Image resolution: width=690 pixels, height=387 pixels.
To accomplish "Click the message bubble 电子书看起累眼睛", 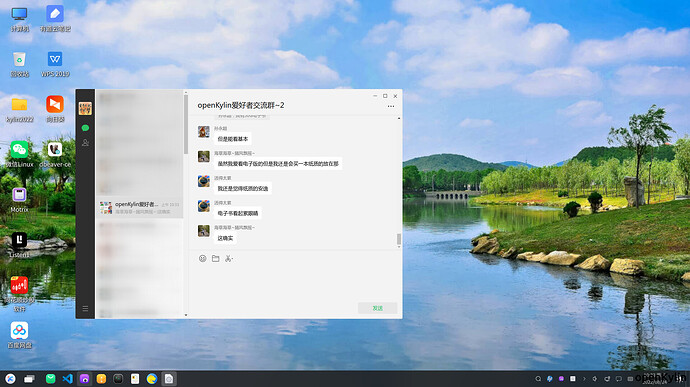I will (x=238, y=213).
